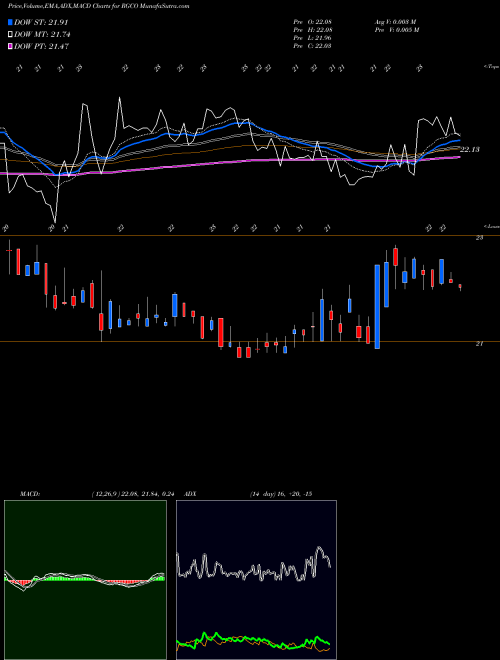Click the 'Pre H: 22.08' value
Screen dimensions: 500x660
click(312, 30)
